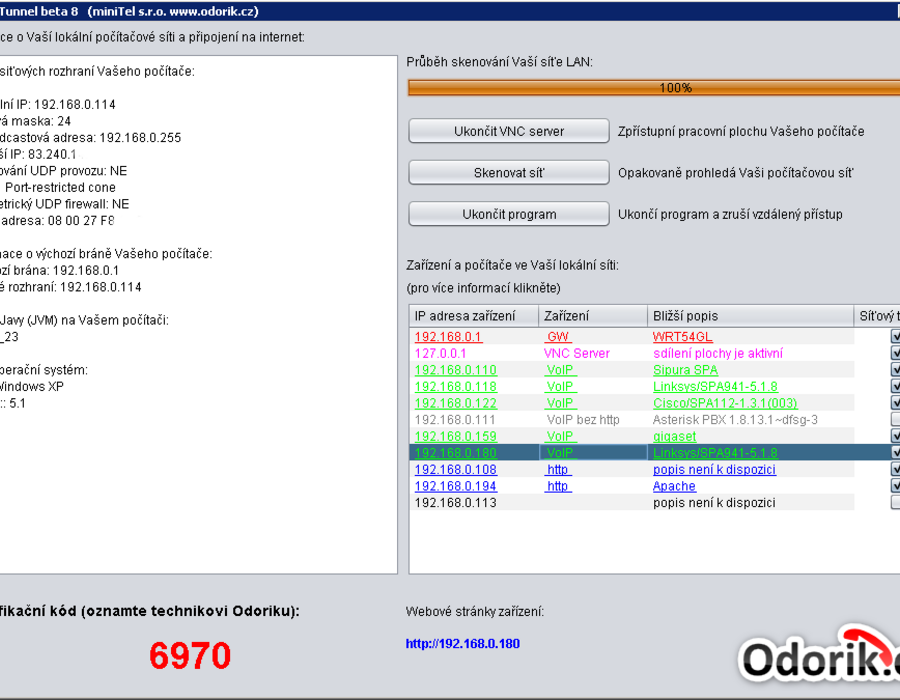900x700 pixels.
Task: Toggle checkbox for 127.0.0.1 VNC Server row
Action: tap(895, 353)
